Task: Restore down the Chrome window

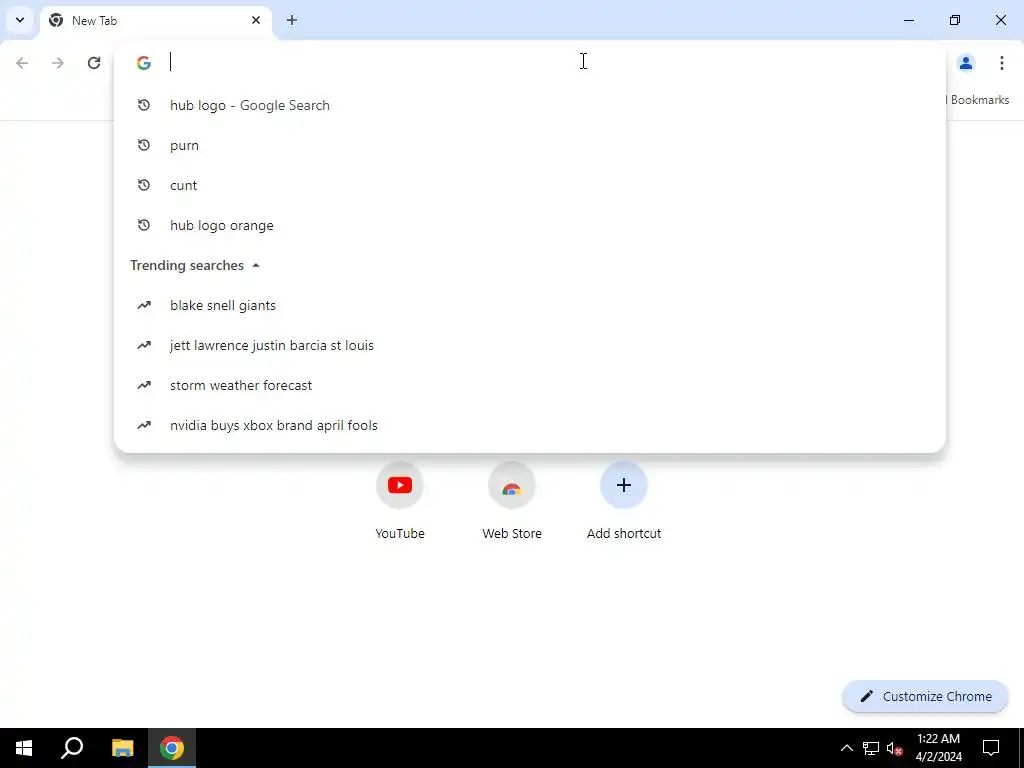Action: pos(955,20)
